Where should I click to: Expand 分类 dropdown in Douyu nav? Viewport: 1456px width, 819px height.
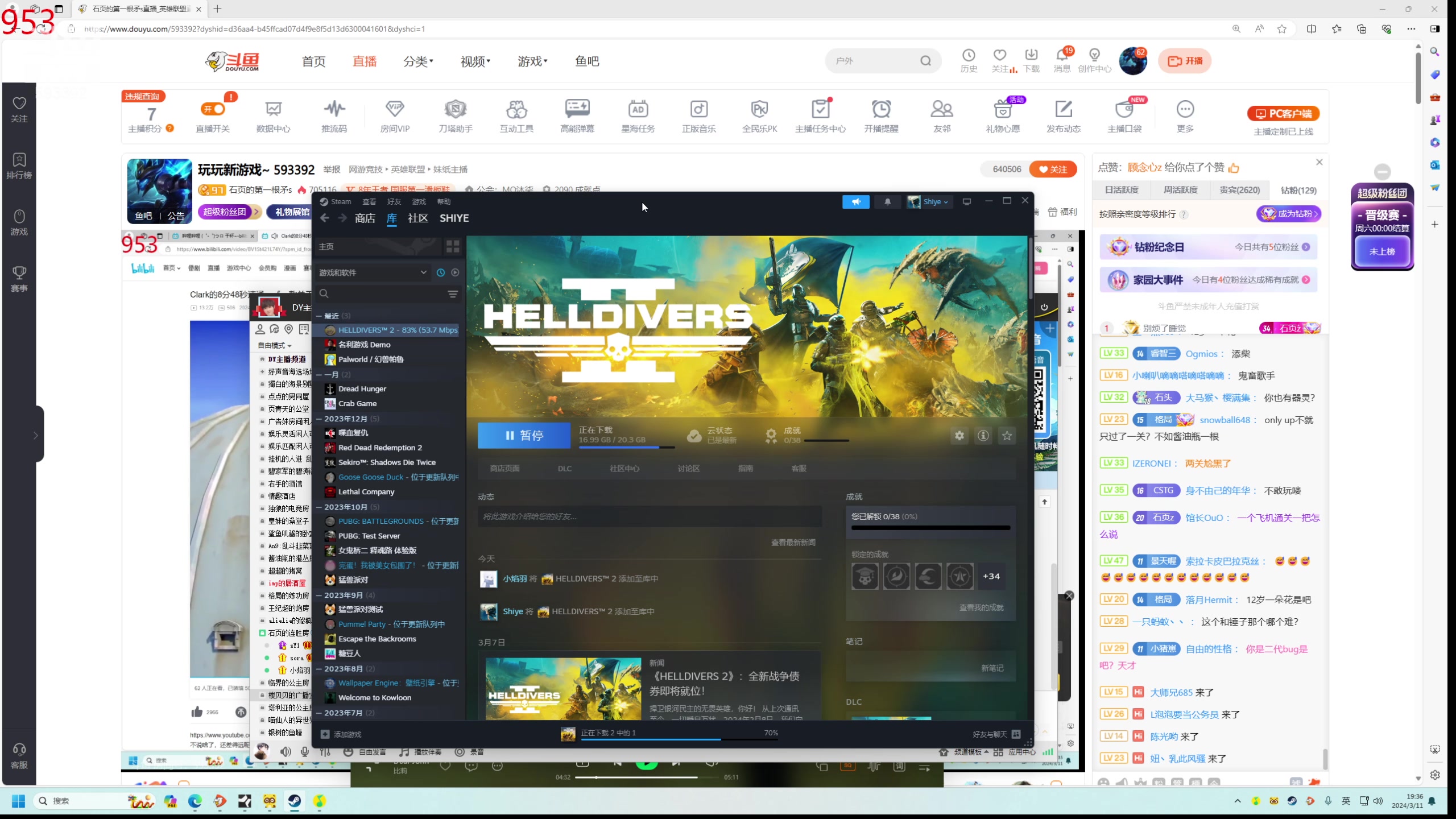coord(418,61)
